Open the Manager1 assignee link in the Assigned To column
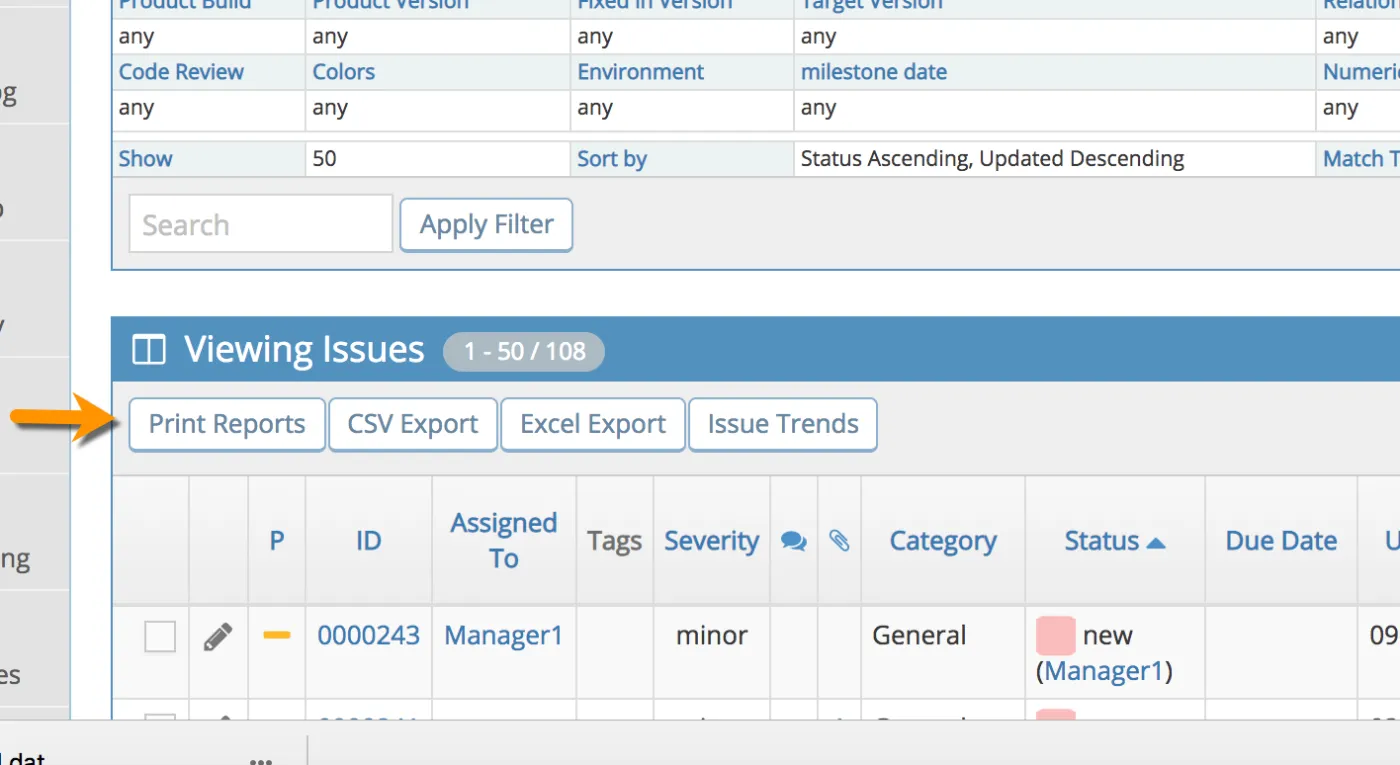This screenshot has width=1400, height=765. point(504,635)
